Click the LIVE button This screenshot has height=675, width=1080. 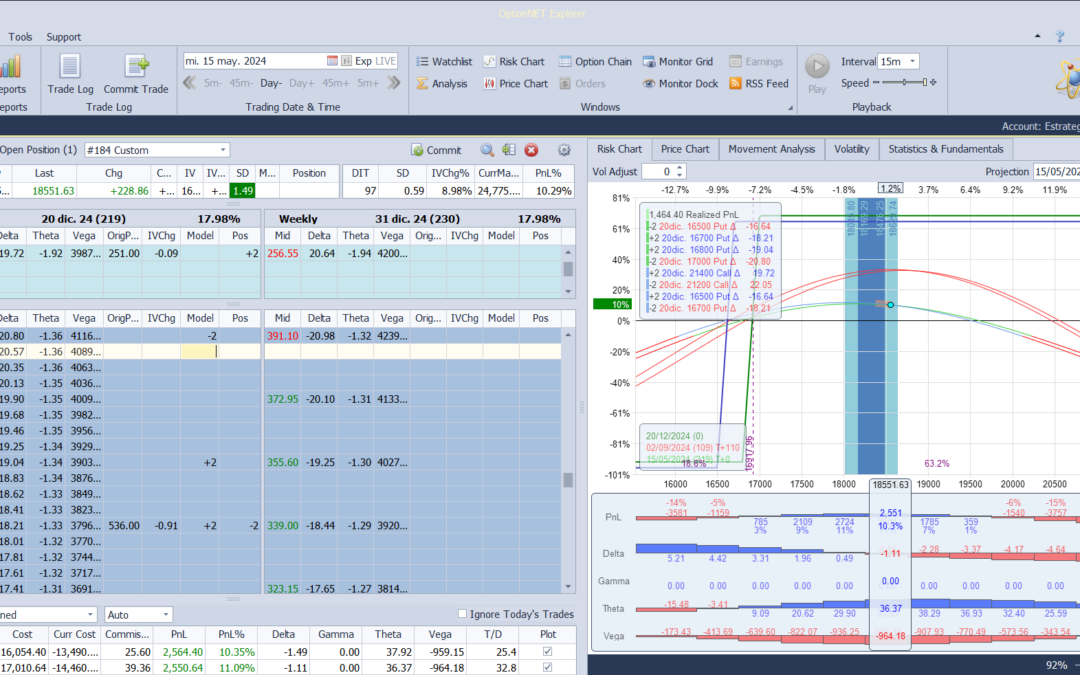pos(385,61)
